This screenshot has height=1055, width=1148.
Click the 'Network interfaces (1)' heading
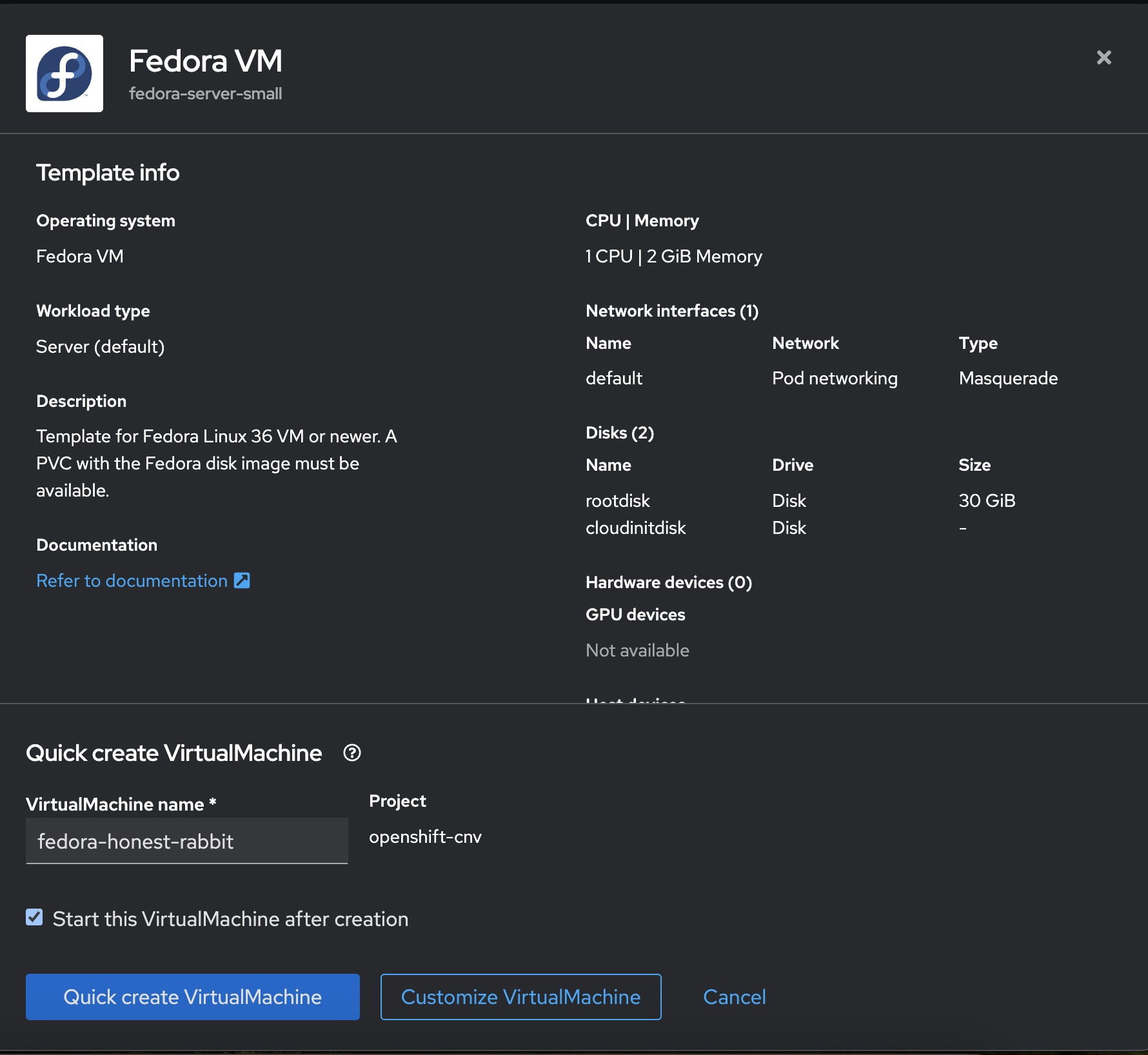672,311
